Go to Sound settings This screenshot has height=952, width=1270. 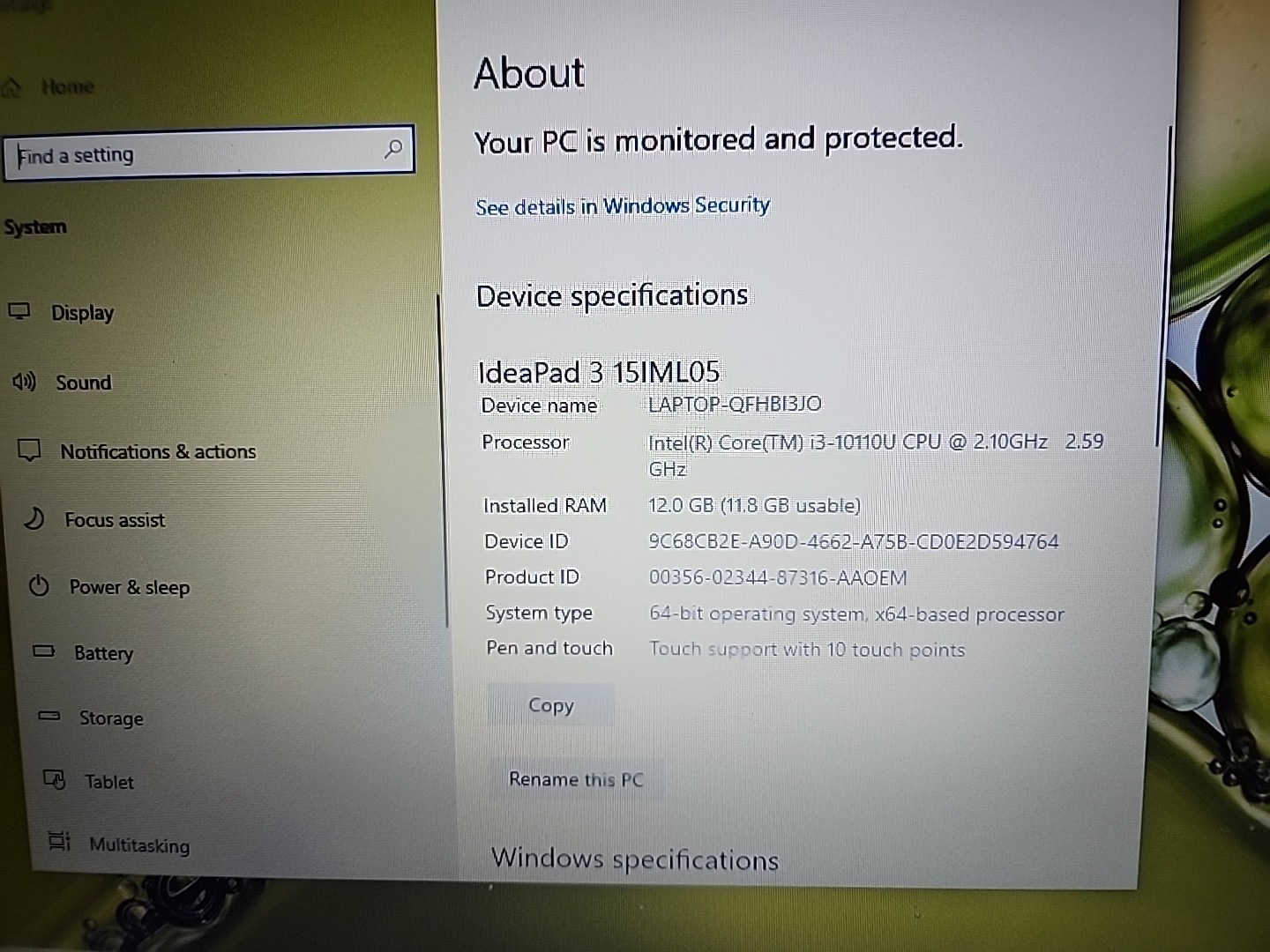pos(84,383)
